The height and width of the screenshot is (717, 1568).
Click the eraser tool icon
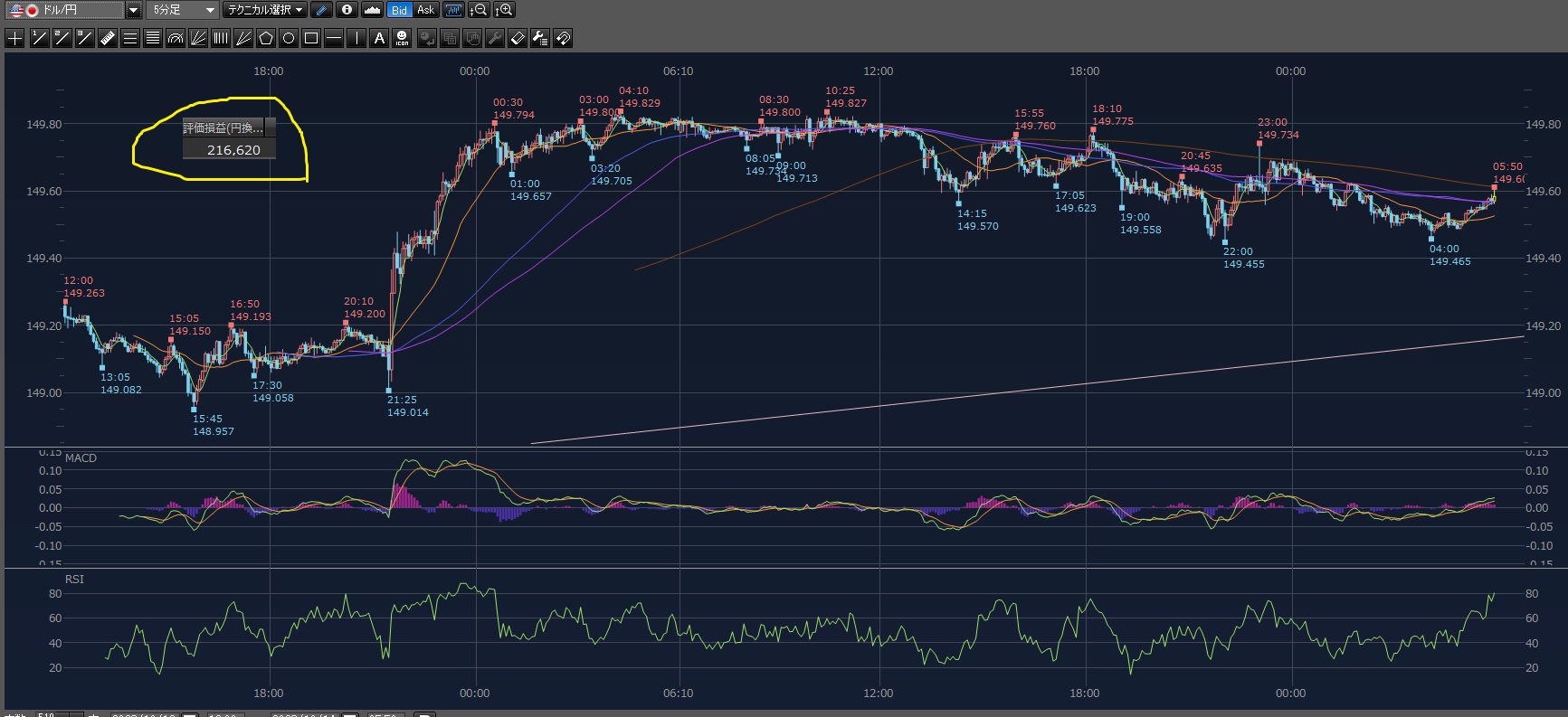(x=518, y=38)
